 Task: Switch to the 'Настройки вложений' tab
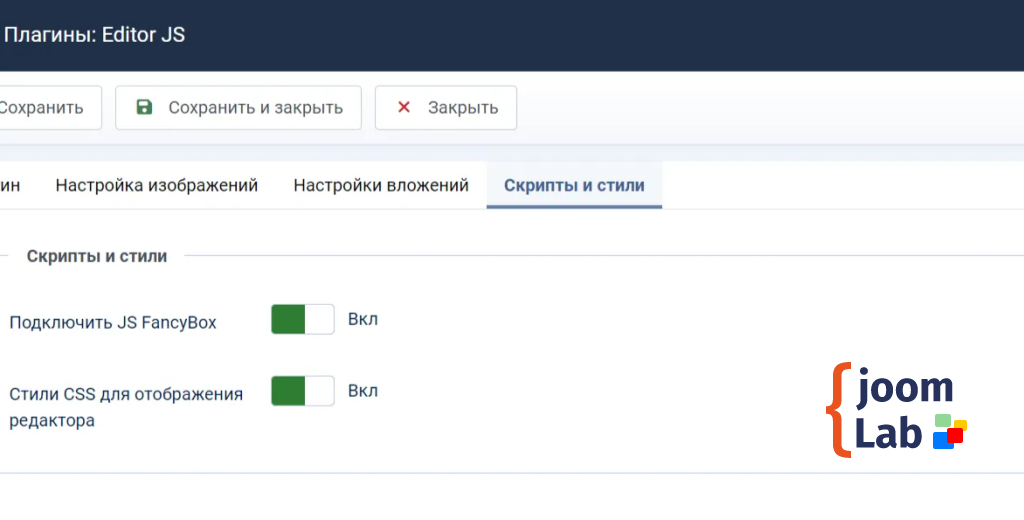click(381, 186)
